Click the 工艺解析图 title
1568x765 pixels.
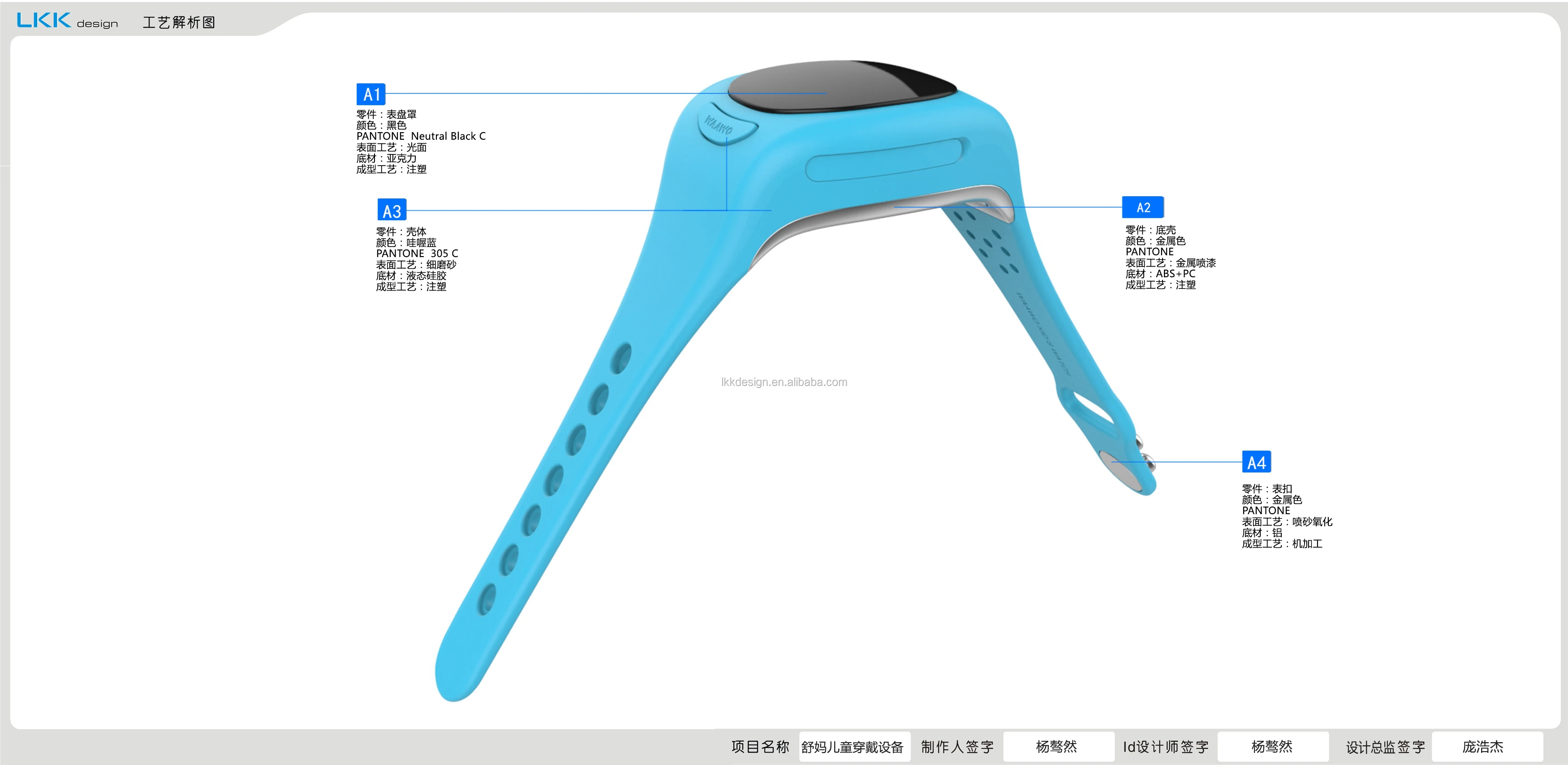click(x=179, y=22)
